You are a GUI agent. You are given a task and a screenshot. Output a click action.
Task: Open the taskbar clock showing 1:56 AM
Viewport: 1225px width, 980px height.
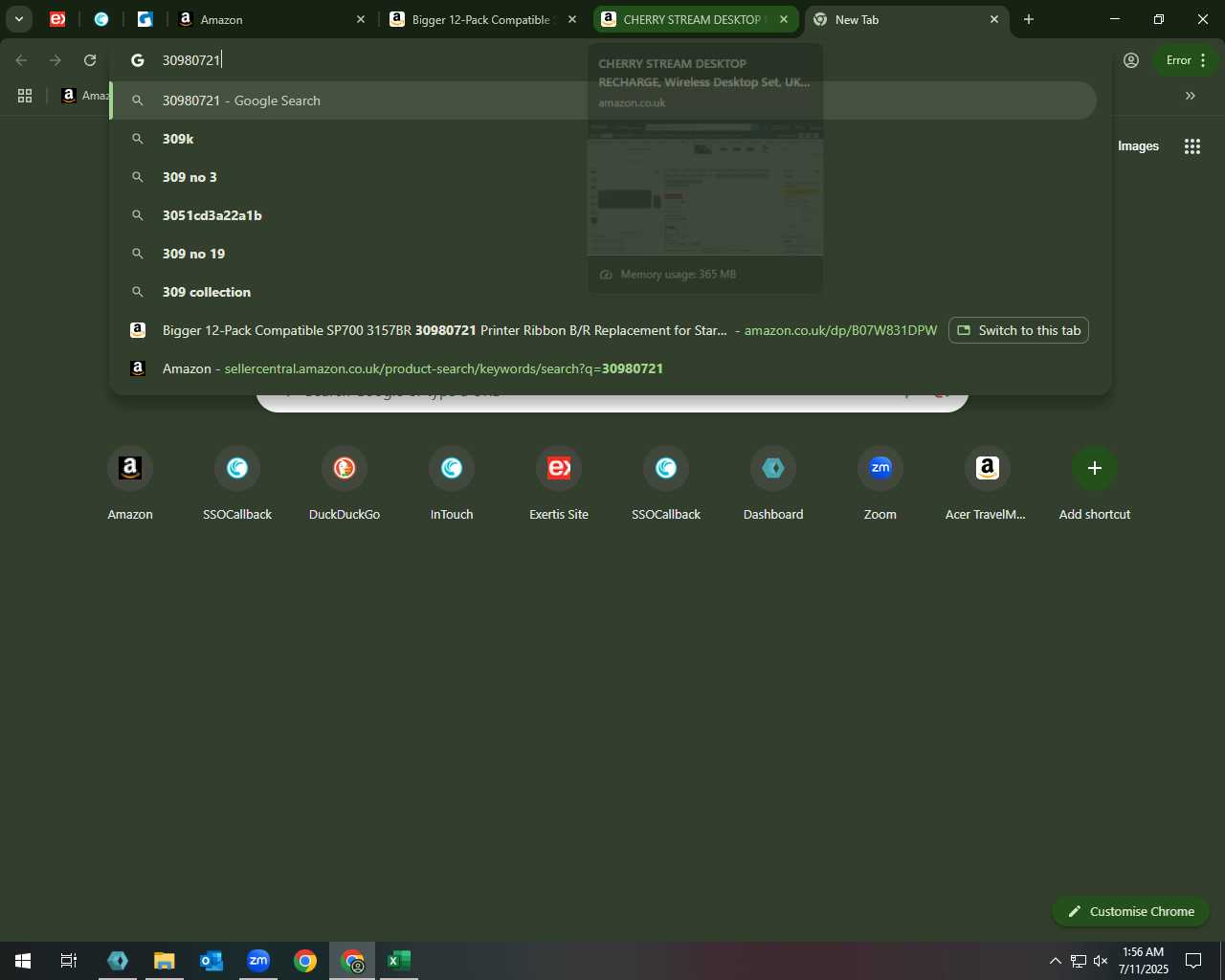click(x=1144, y=961)
